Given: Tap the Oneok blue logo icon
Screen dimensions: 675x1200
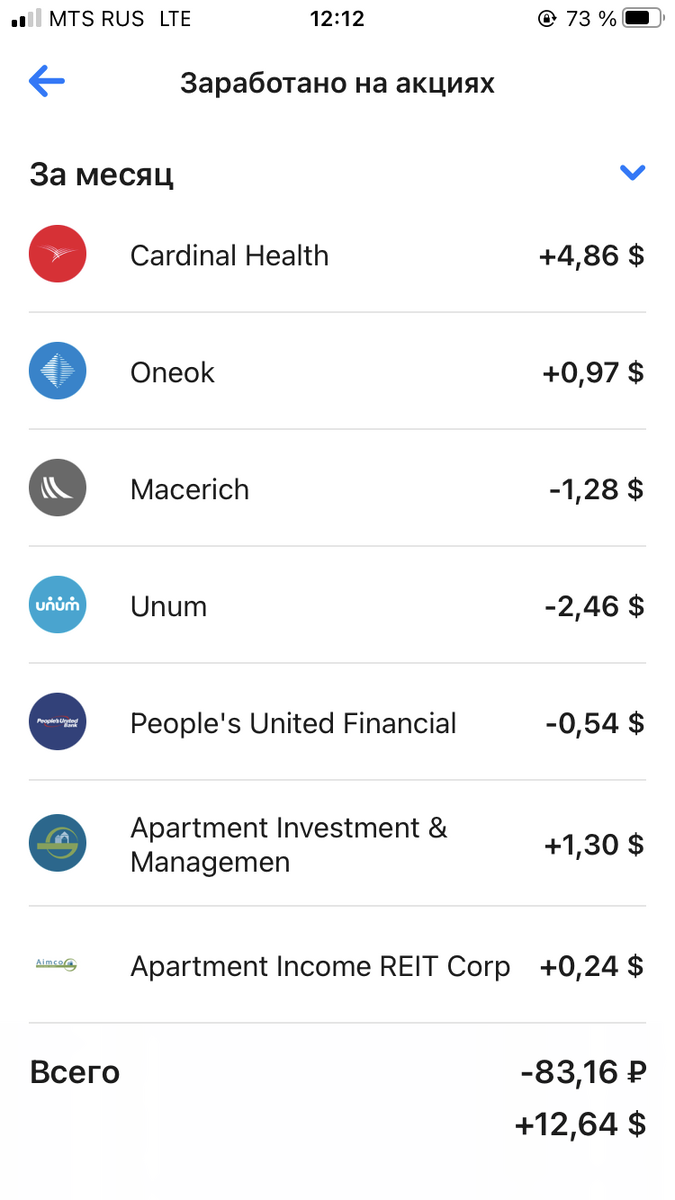Looking at the screenshot, I should (x=58, y=371).
